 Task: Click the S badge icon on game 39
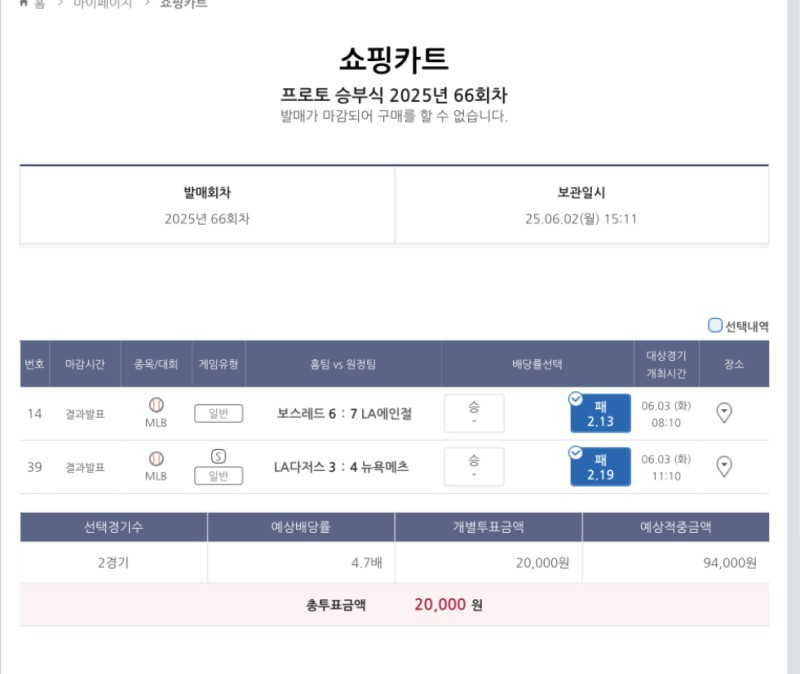tap(218, 456)
